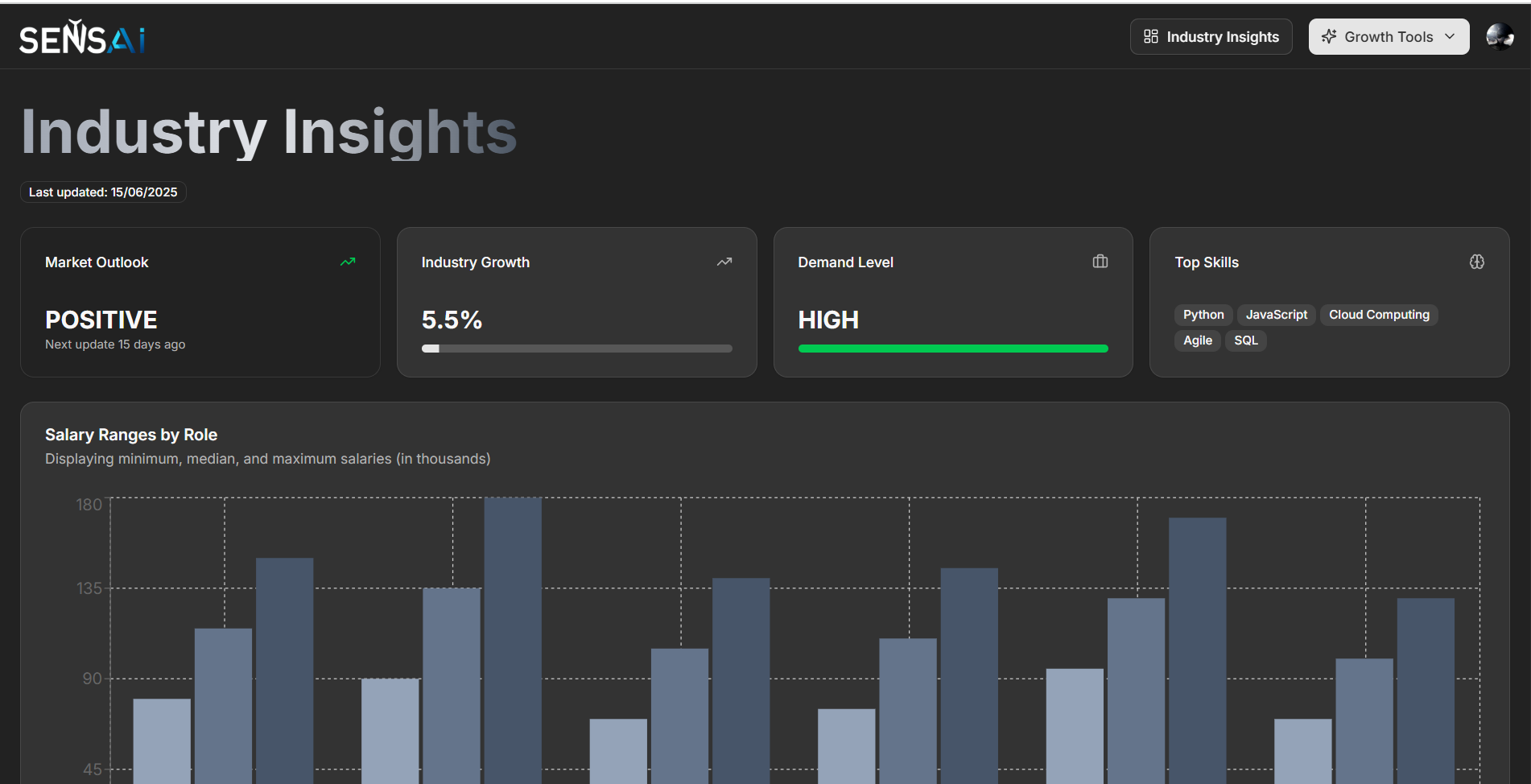Click the Industry Growth progress bar
Screen dimensions: 1531x784
point(577,349)
